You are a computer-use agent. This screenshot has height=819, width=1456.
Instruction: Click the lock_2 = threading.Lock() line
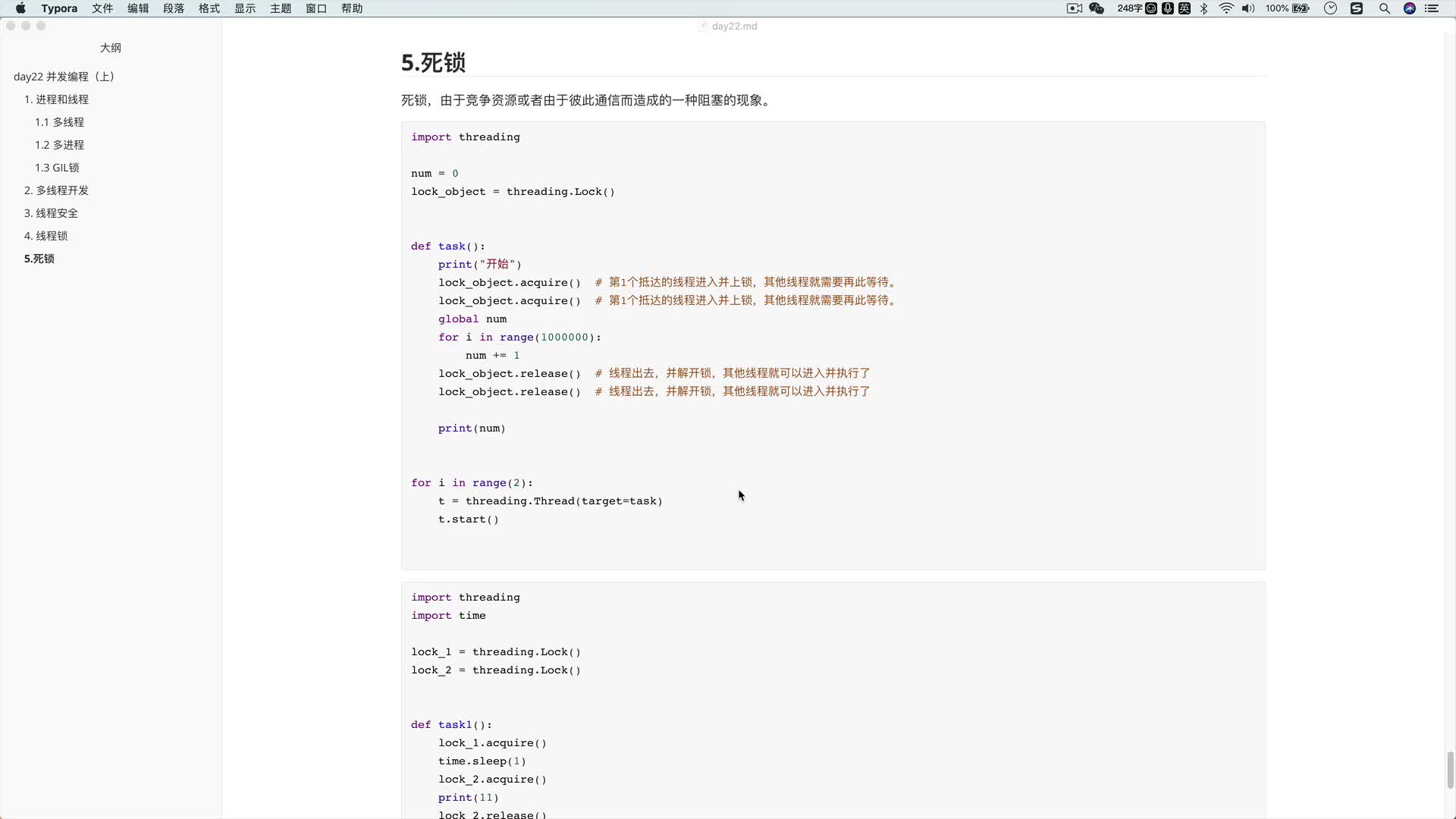coord(496,670)
